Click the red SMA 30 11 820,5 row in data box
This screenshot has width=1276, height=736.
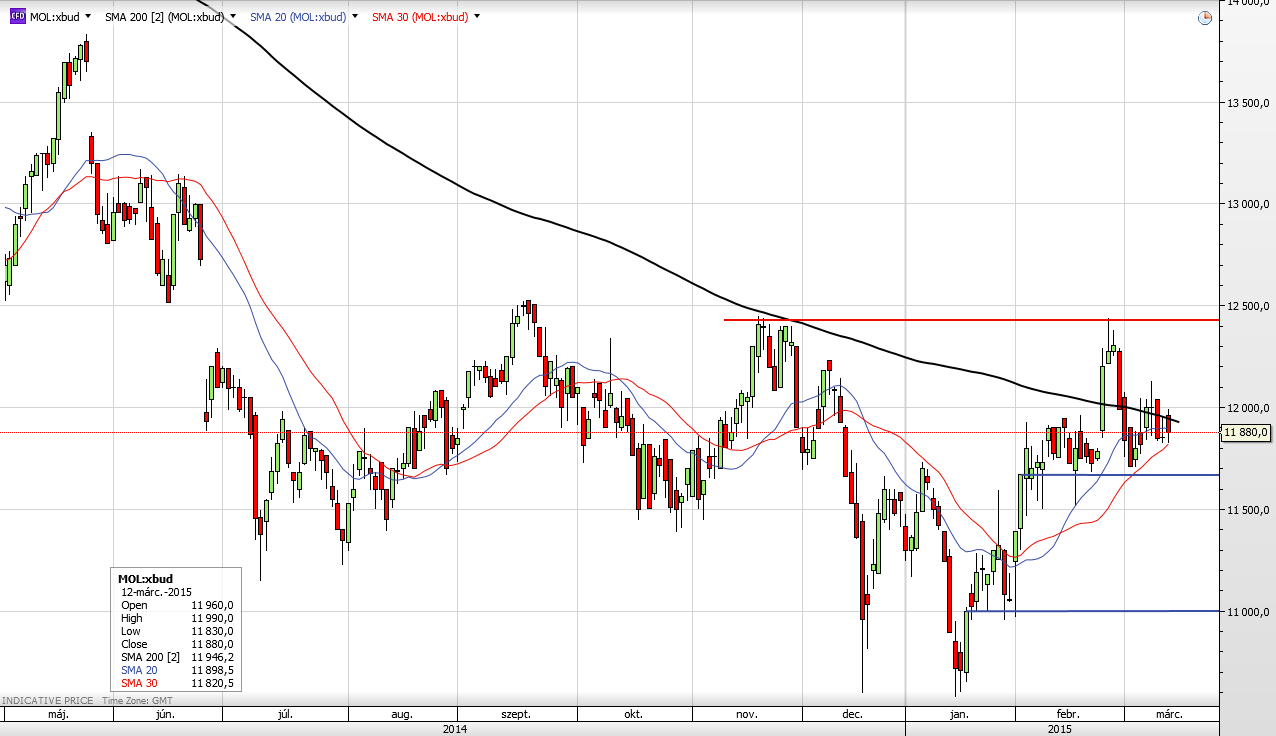click(x=177, y=683)
